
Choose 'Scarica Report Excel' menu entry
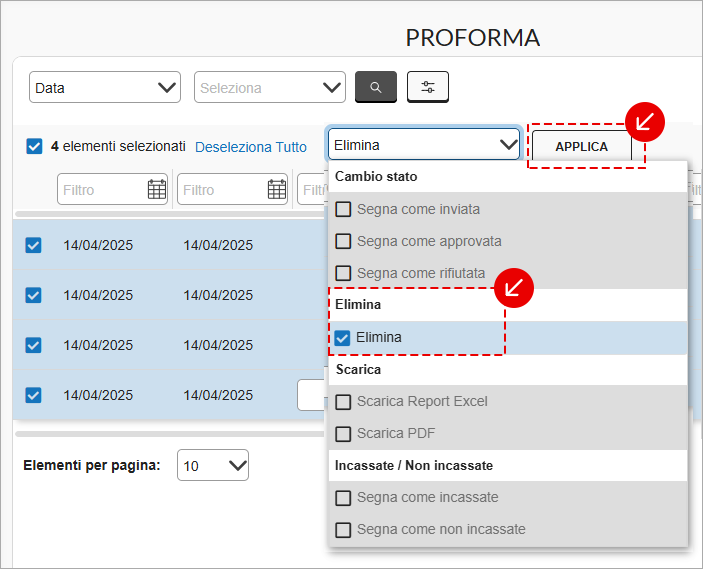[508, 402]
